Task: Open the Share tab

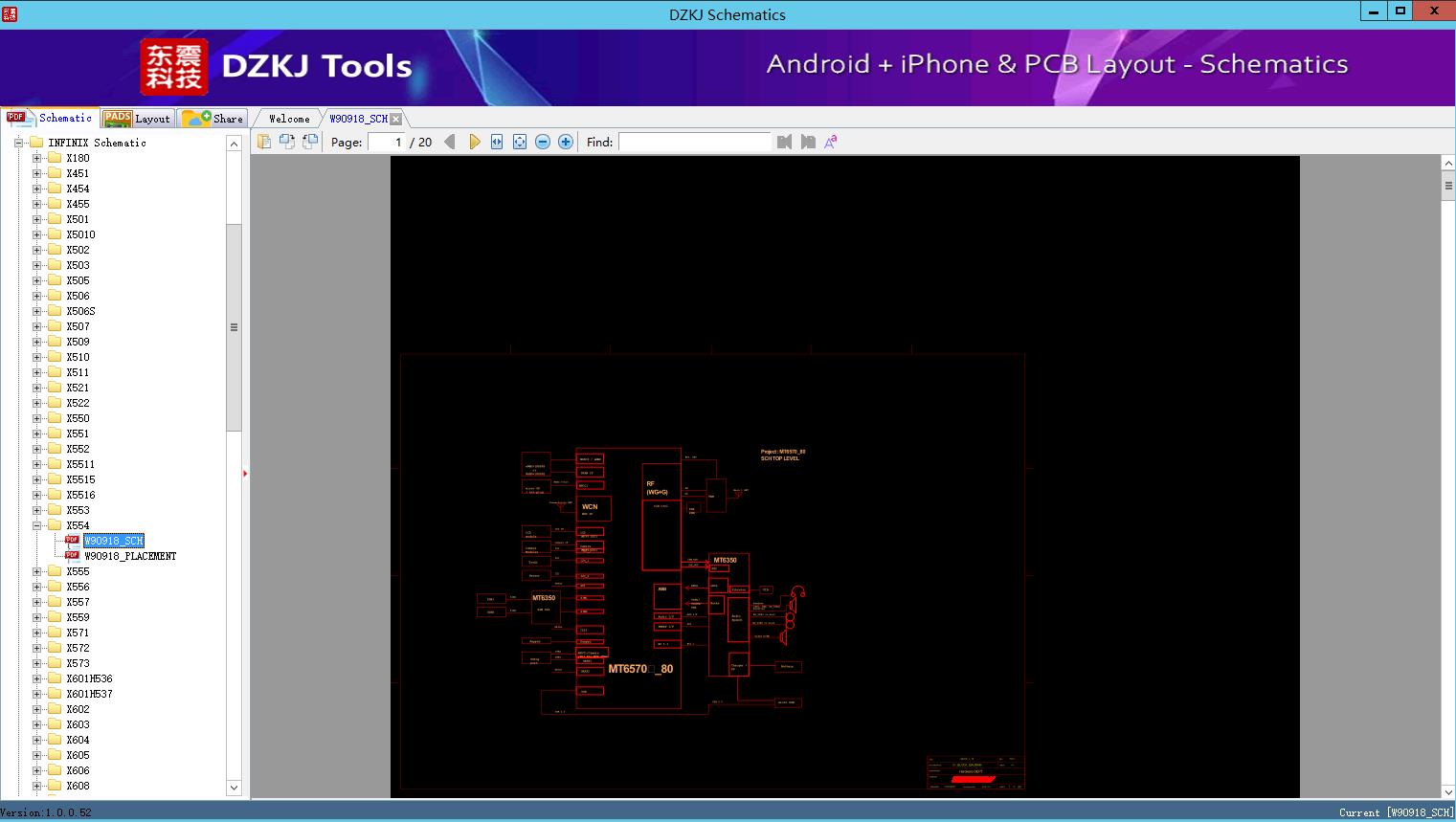Action: [213, 119]
